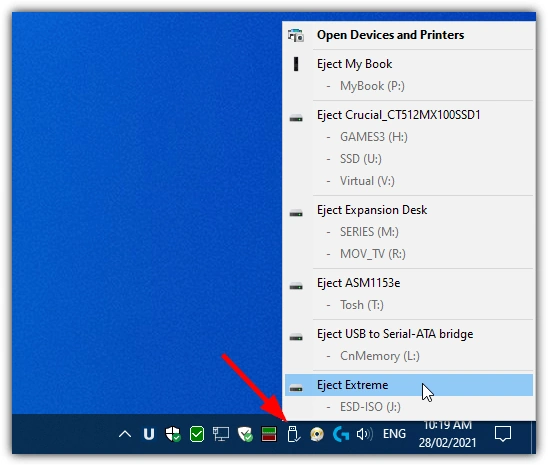Open the Logitech G tray icon
This screenshot has width=548, height=465.
click(341, 434)
